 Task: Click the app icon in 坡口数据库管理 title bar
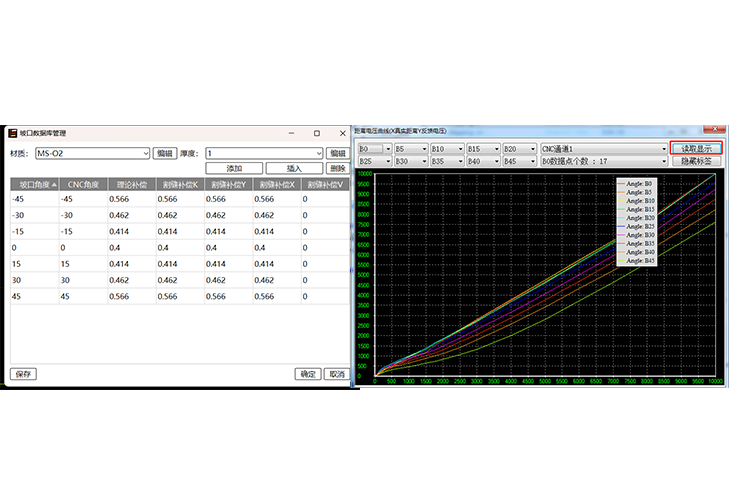13,132
